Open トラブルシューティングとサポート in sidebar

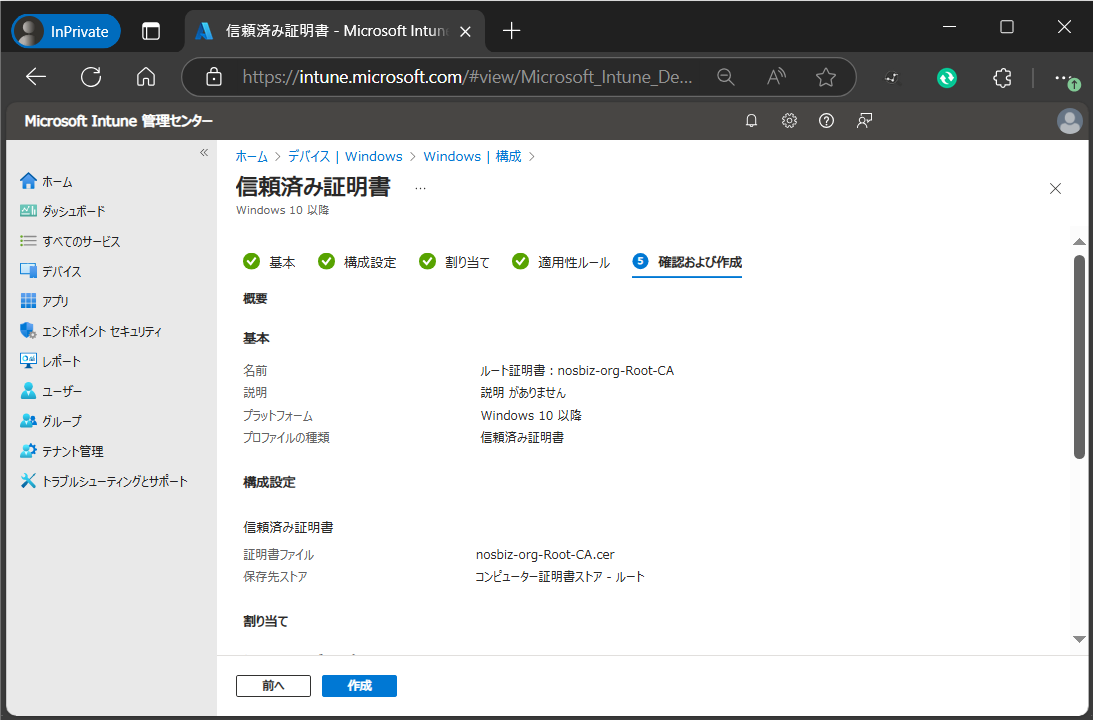click(114, 481)
